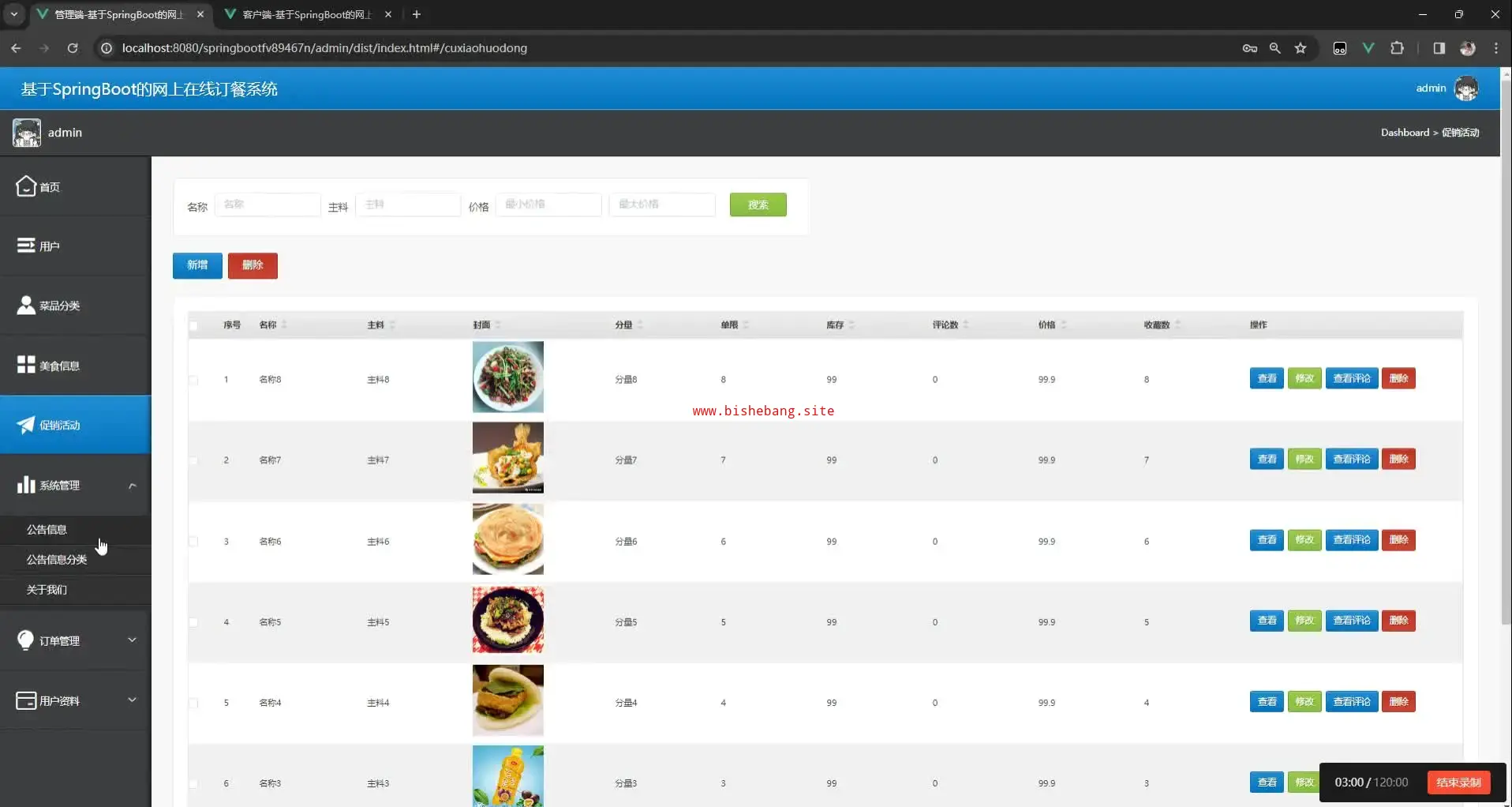The width and height of the screenshot is (1512, 807).
Task: Sort the table by 主料 column arrows
Action: (x=392, y=325)
